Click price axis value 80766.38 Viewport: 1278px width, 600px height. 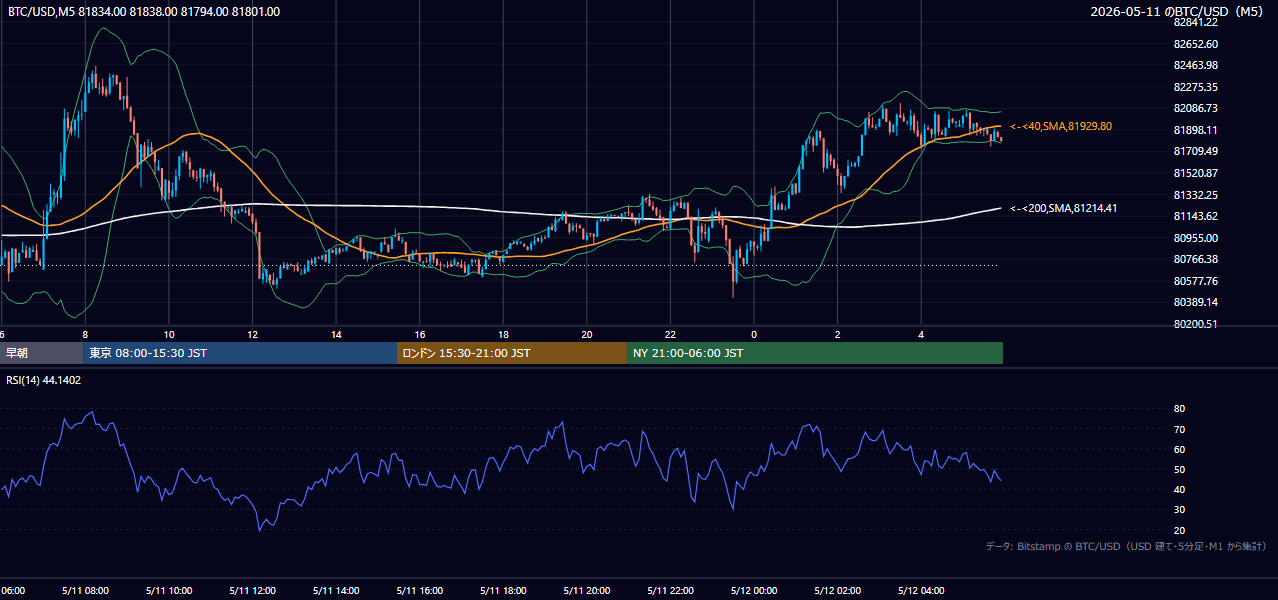[1196, 259]
